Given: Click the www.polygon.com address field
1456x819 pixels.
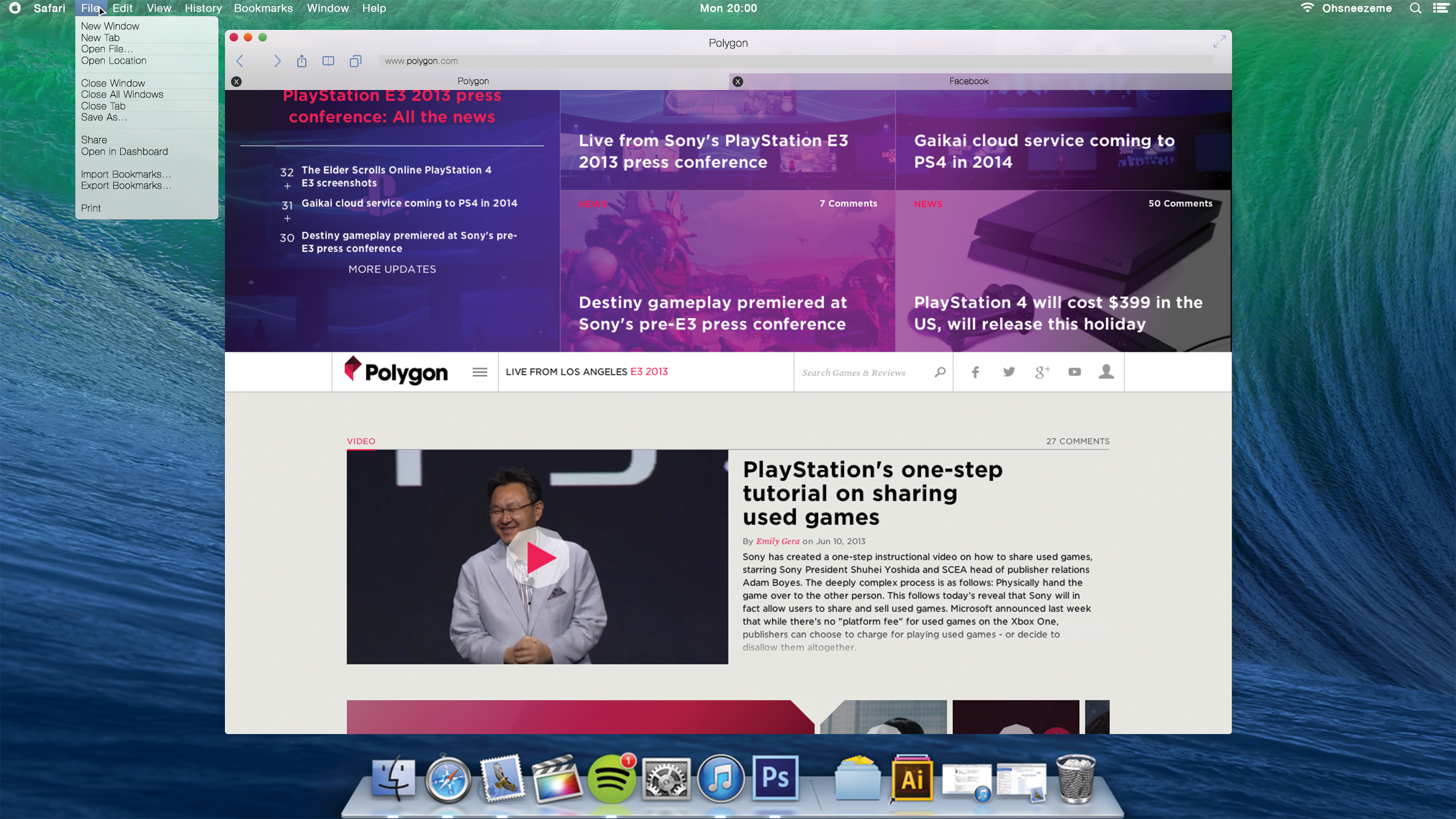Looking at the screenshot, I should (x=796, y=61).
